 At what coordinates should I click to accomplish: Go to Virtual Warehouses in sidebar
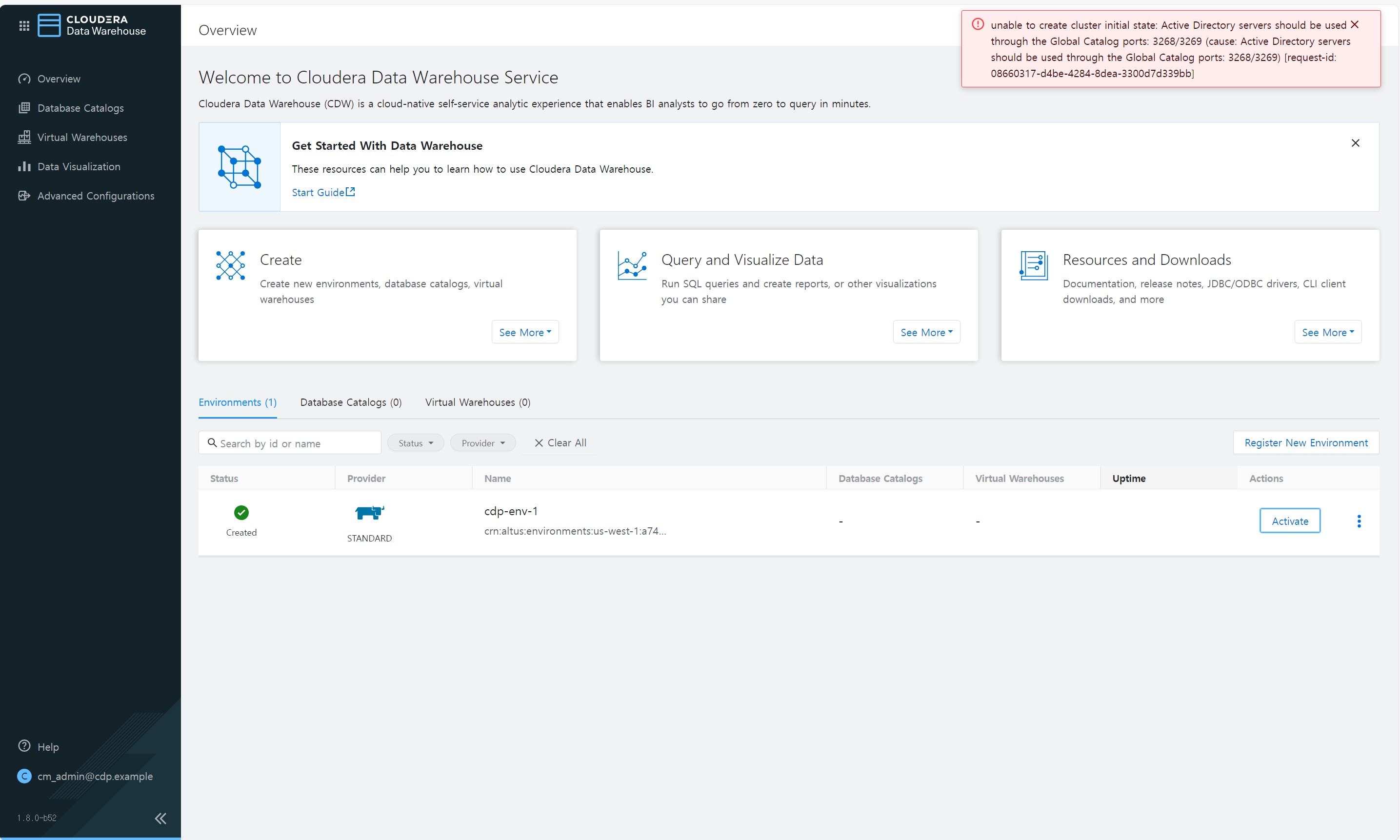[81, 138]
